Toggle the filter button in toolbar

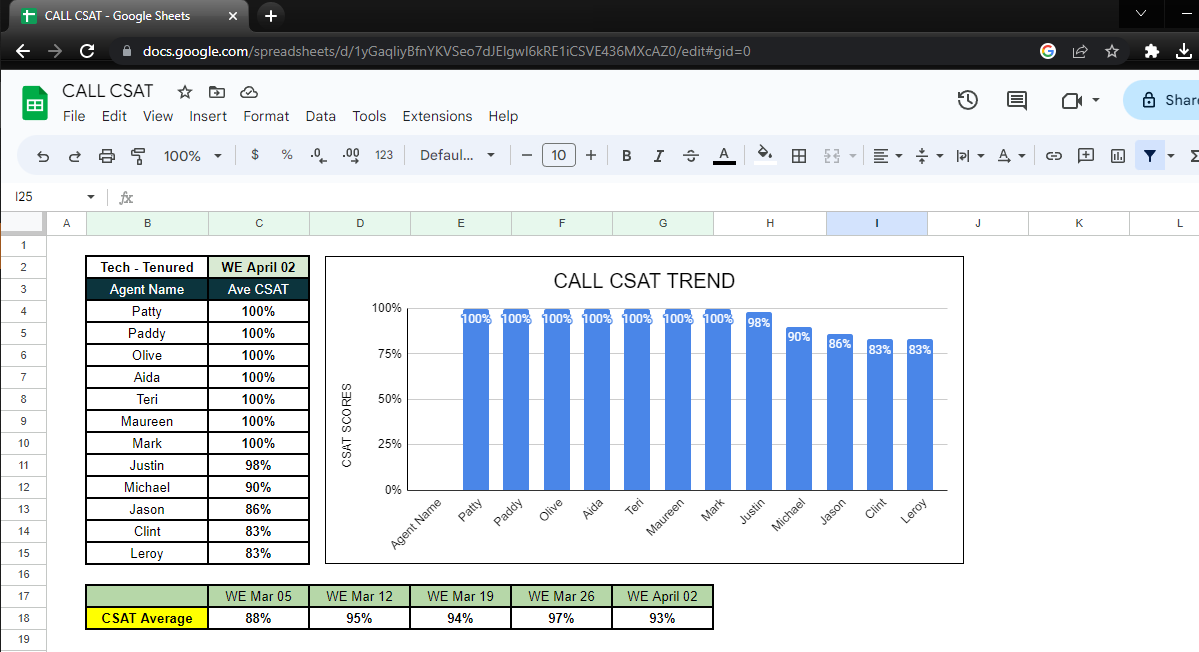(x=1150, y=155)
